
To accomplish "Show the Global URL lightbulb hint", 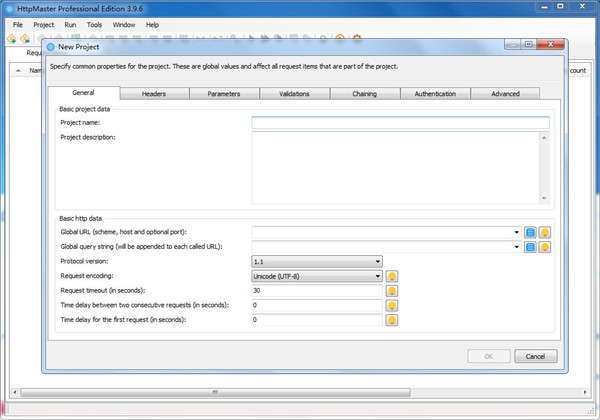I will (x=545, y=232).
